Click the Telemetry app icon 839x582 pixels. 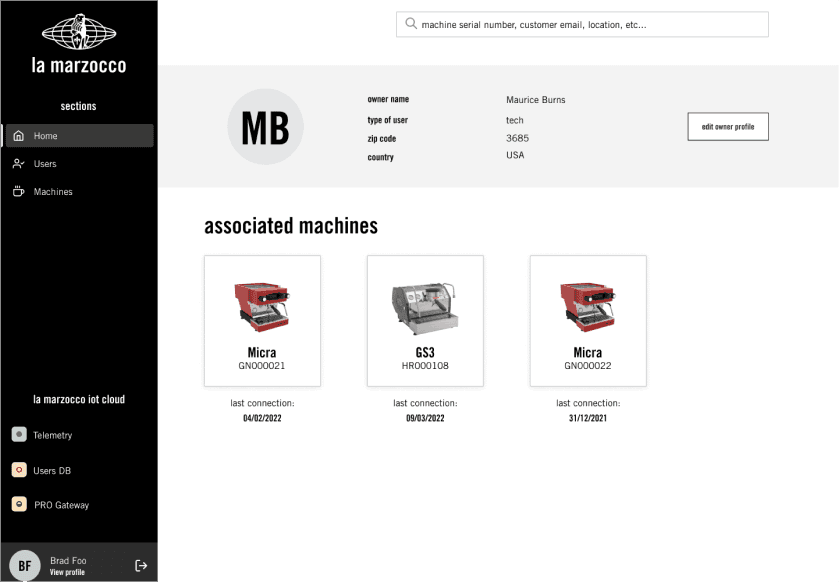pyautogui.click(x=19, y=434)
